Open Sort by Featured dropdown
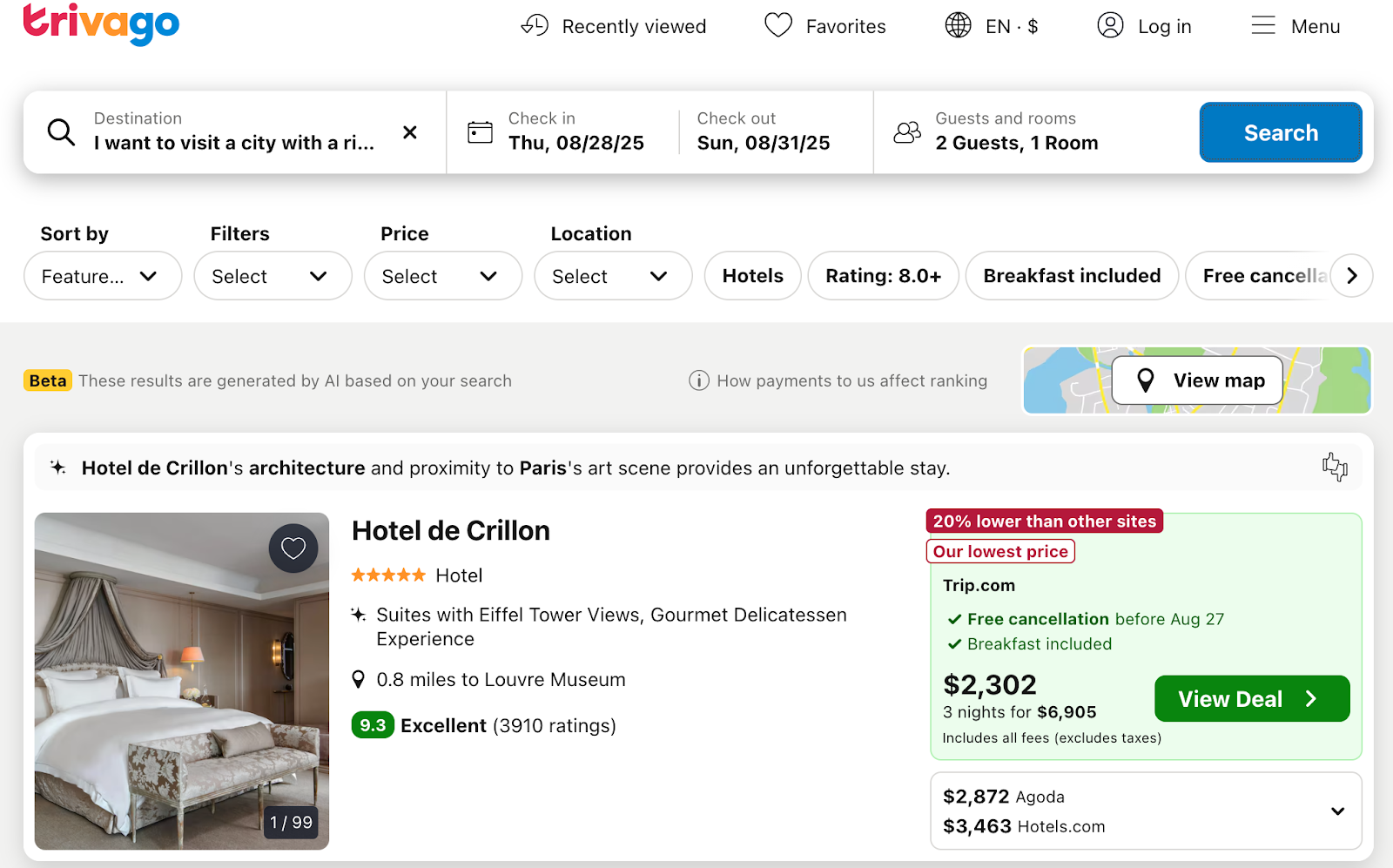This screenshot has height=868, width=1393. tap(103, 276)
